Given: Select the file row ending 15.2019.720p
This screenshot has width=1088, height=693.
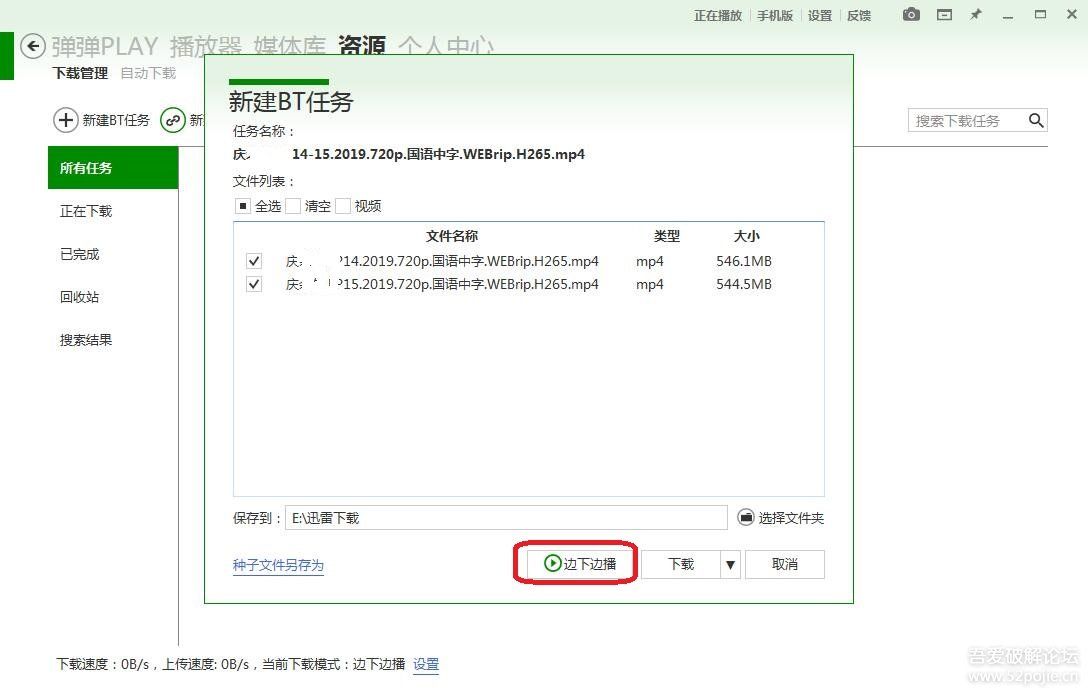Looking at the screenshot, I should pyautogui.click(x=528, y=284).
